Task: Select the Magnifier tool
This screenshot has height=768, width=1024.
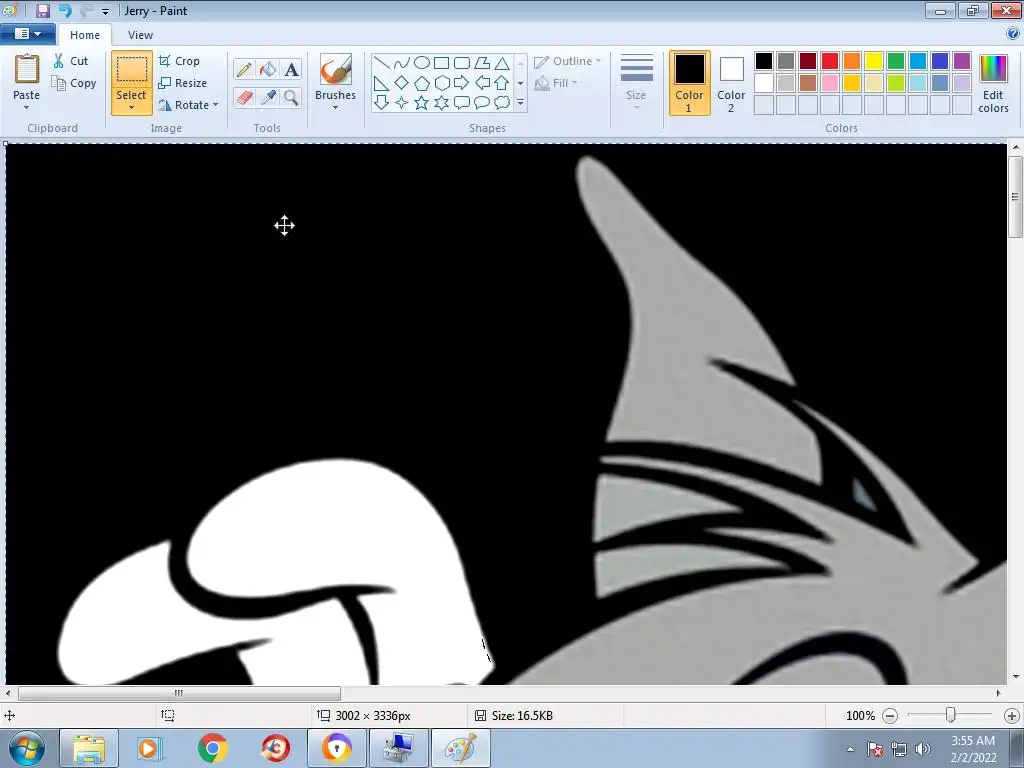Action: pyautogui.click(x=291, y=97)
